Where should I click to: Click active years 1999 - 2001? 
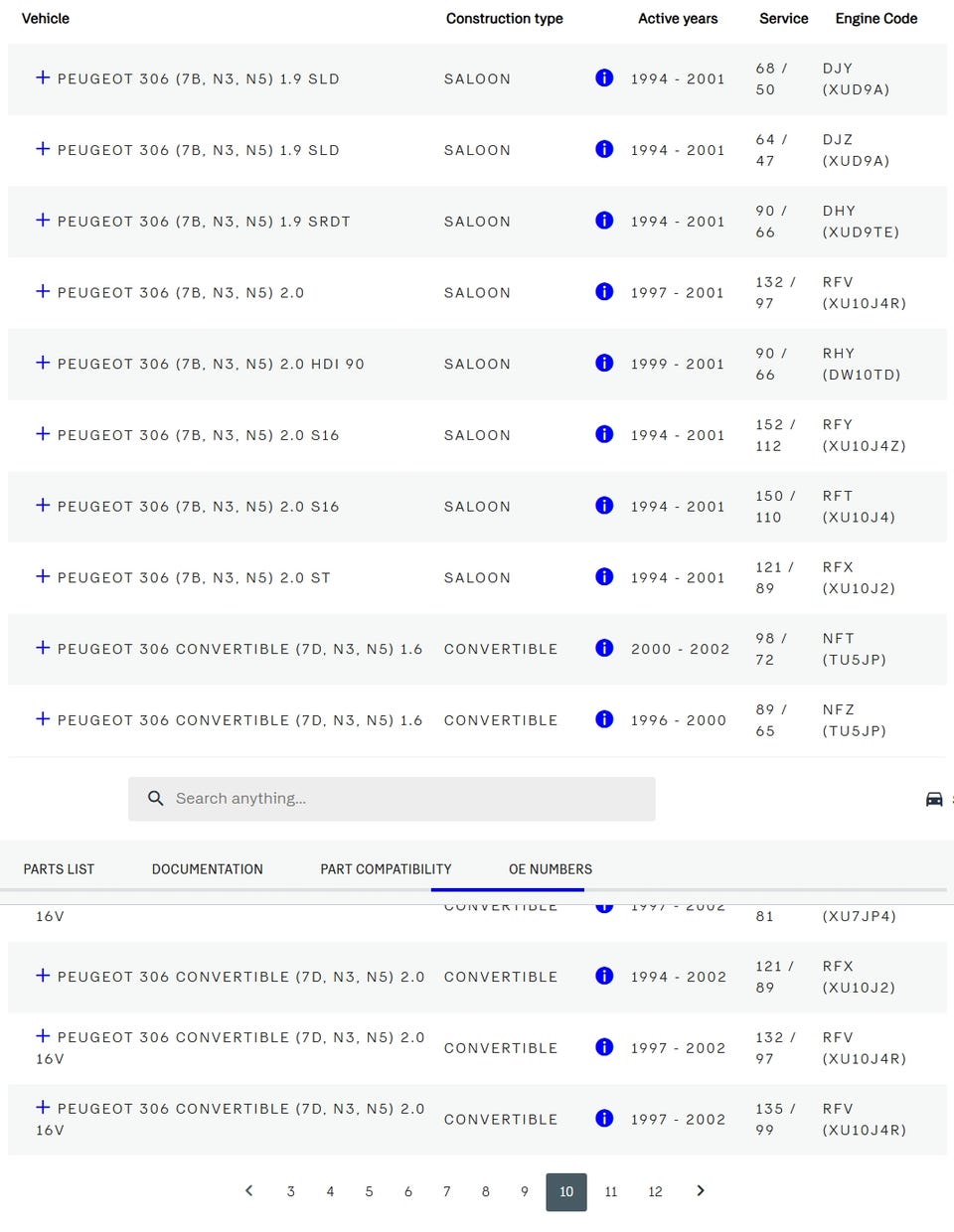click(x=678, y=364)
